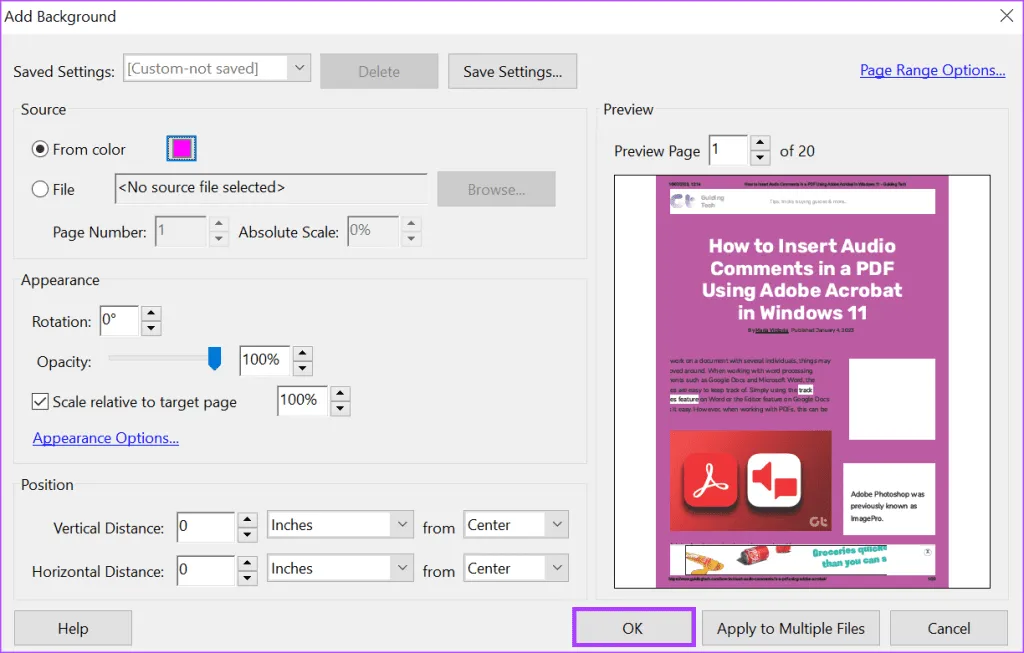Click the Vertical Distance input field

pos(205,525)
